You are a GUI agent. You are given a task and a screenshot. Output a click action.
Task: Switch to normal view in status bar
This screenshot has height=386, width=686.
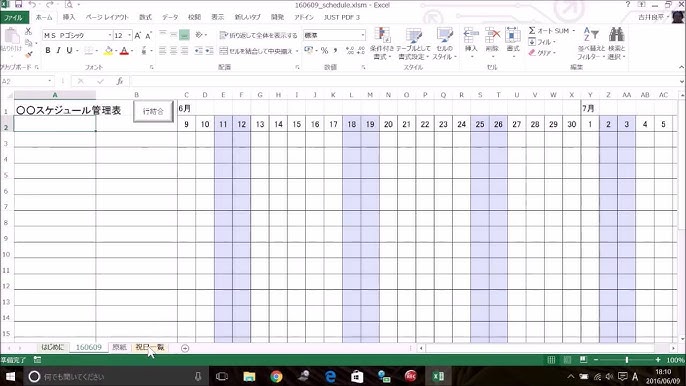point(551,360)
